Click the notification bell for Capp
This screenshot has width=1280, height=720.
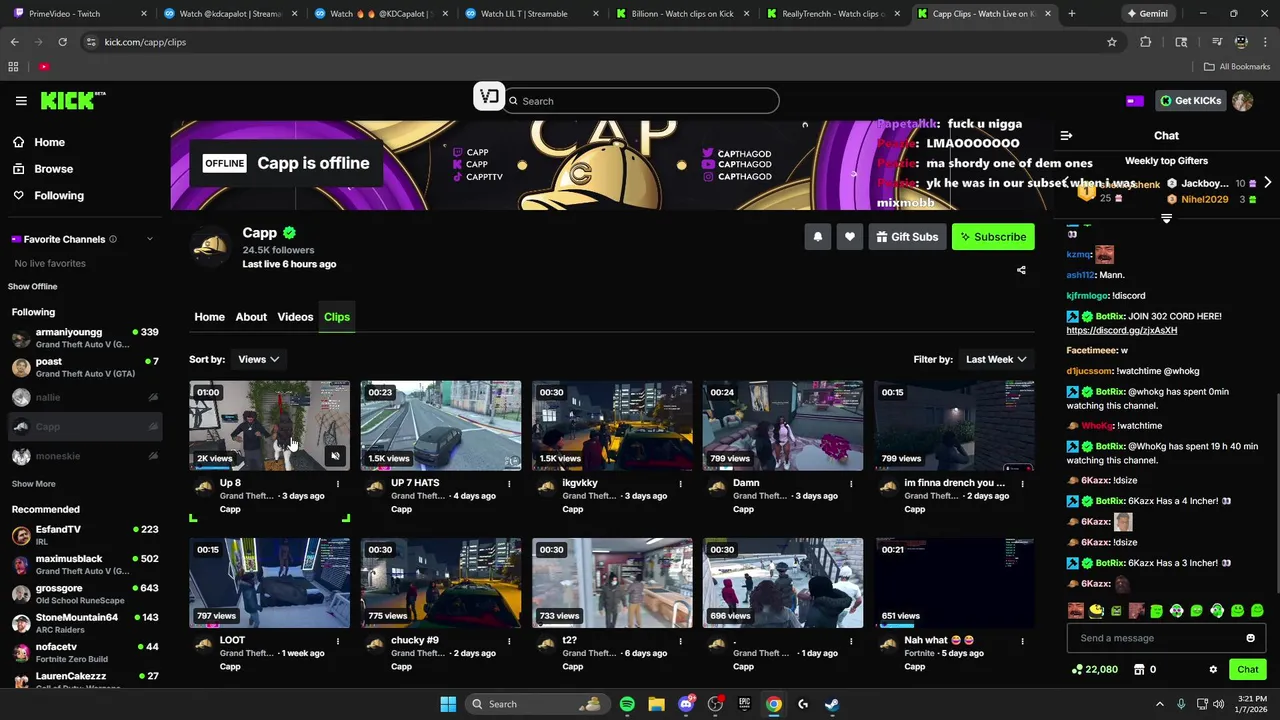point(818,237)
